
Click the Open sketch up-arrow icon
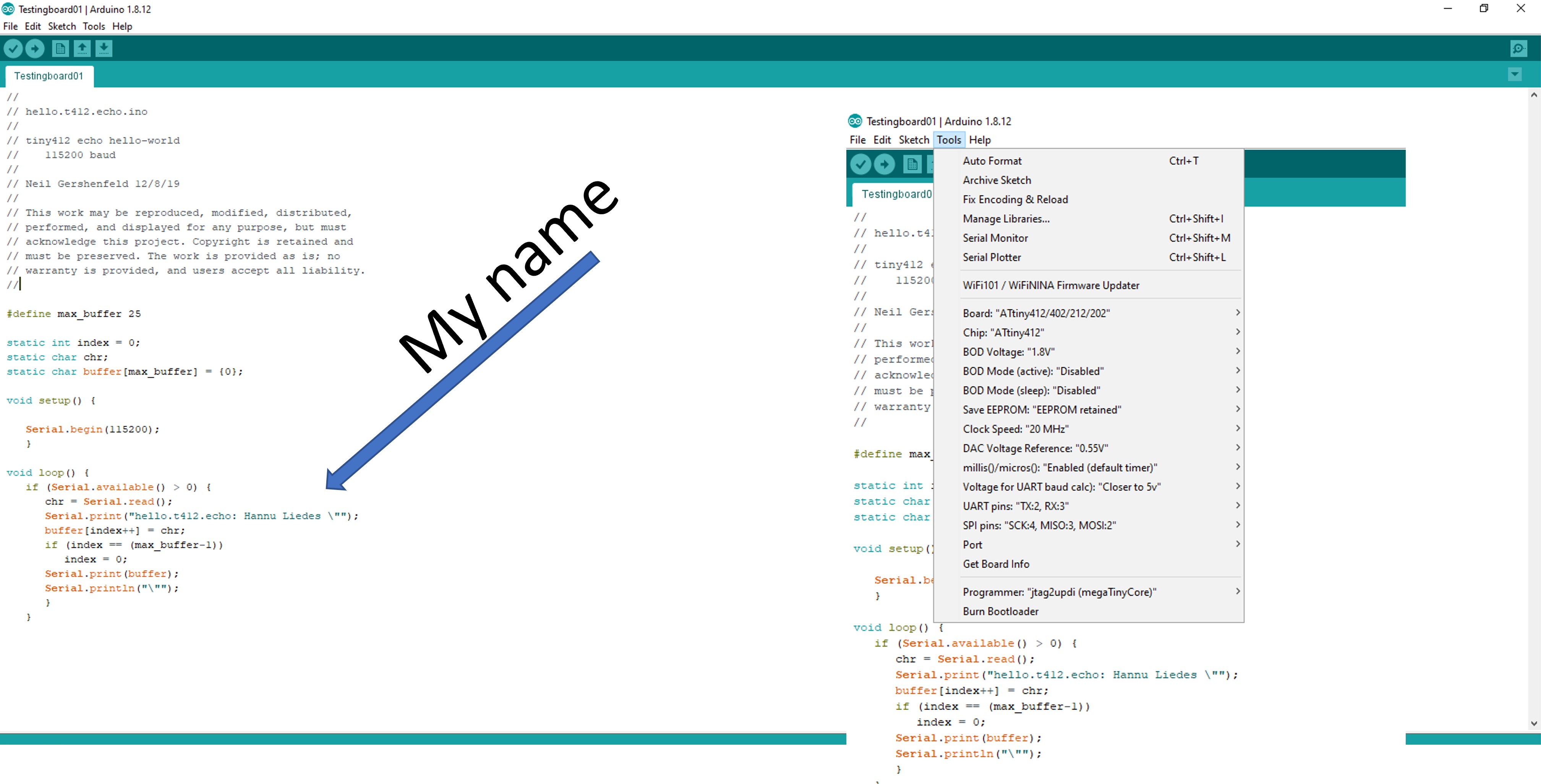[x=82, y=48]
